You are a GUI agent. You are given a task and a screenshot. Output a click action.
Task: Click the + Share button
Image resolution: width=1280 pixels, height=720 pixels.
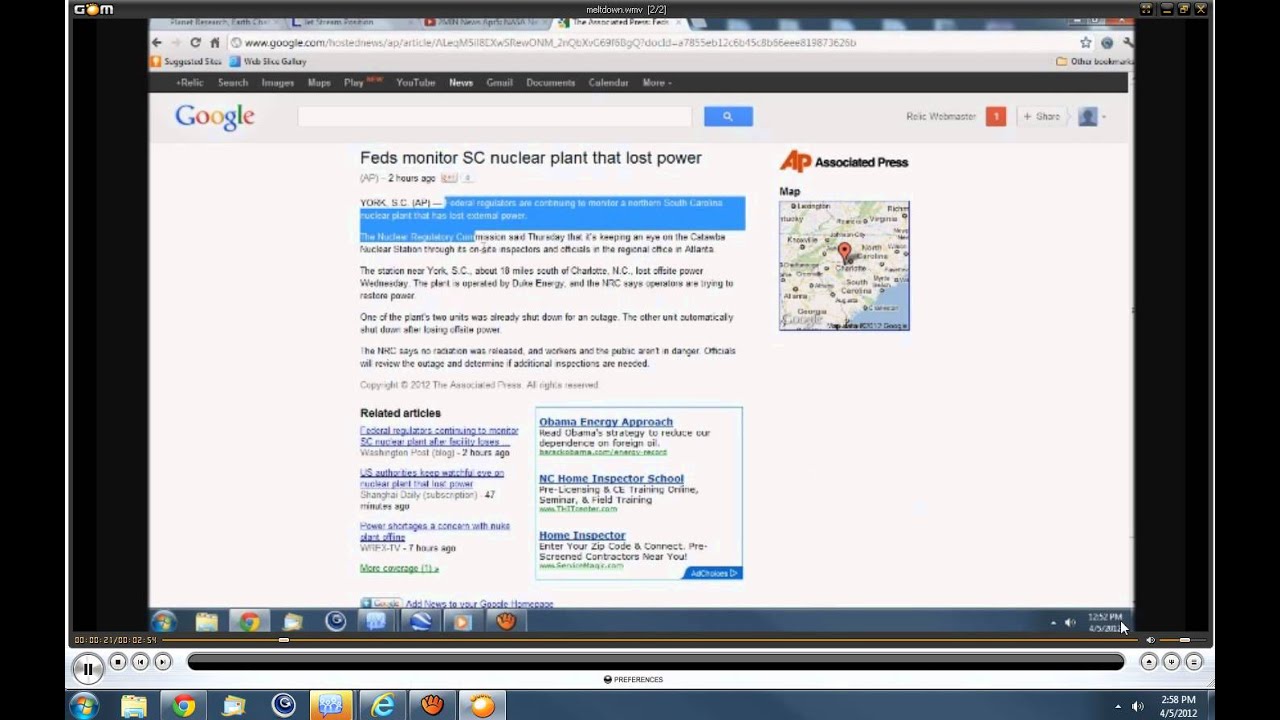(x=1041, y=117)
